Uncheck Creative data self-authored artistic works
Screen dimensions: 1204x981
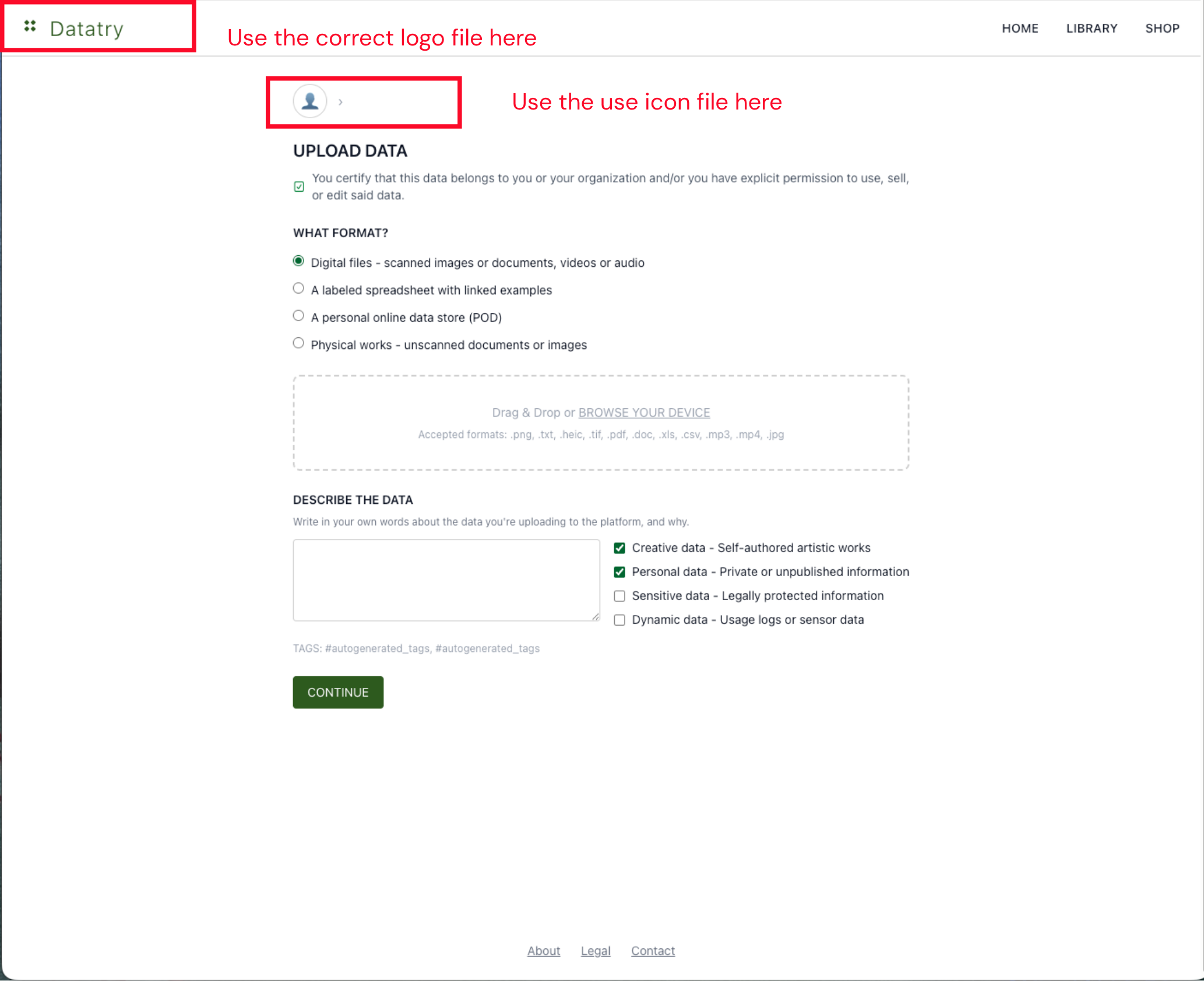tap(619, 548)
